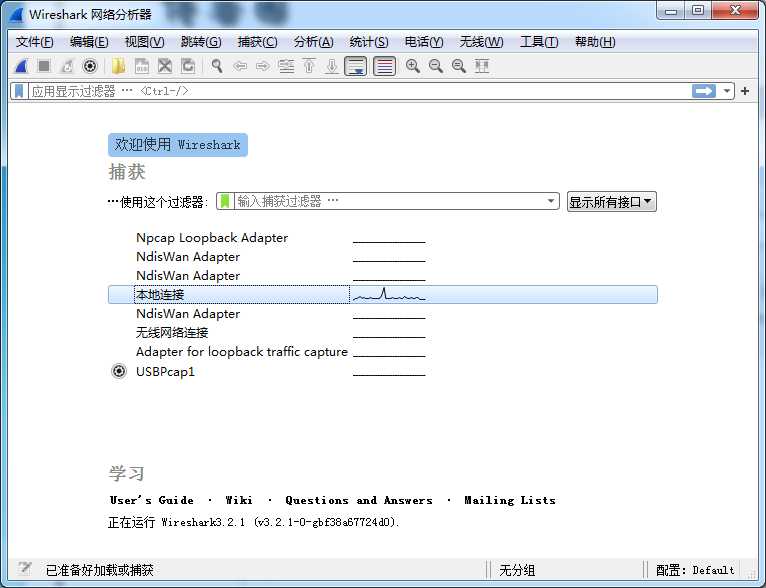
Task: Select Adapter for loopback traffic capture
Action: point(242,352)
